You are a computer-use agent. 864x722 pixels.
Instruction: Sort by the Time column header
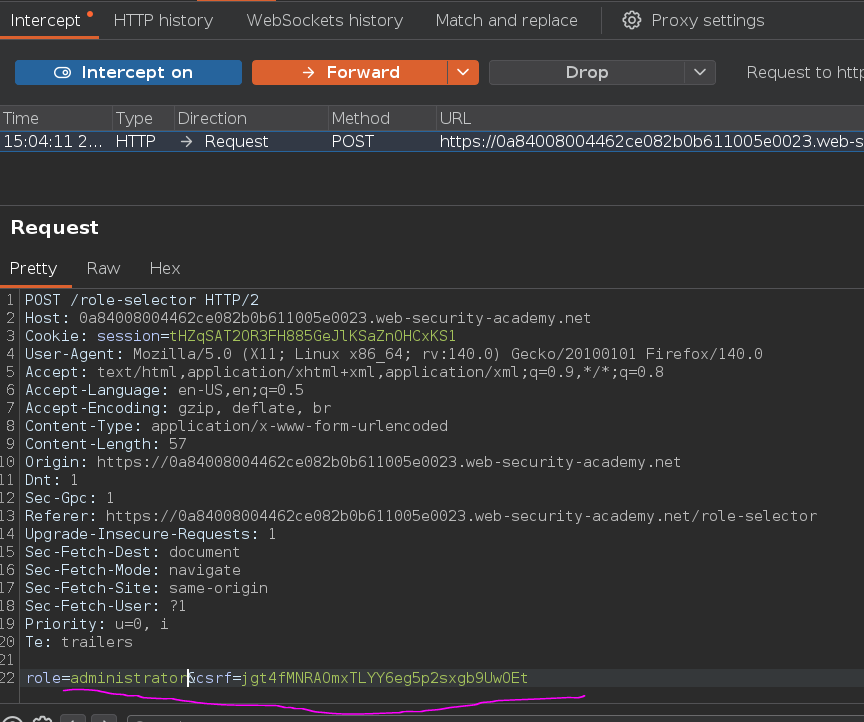56,118
